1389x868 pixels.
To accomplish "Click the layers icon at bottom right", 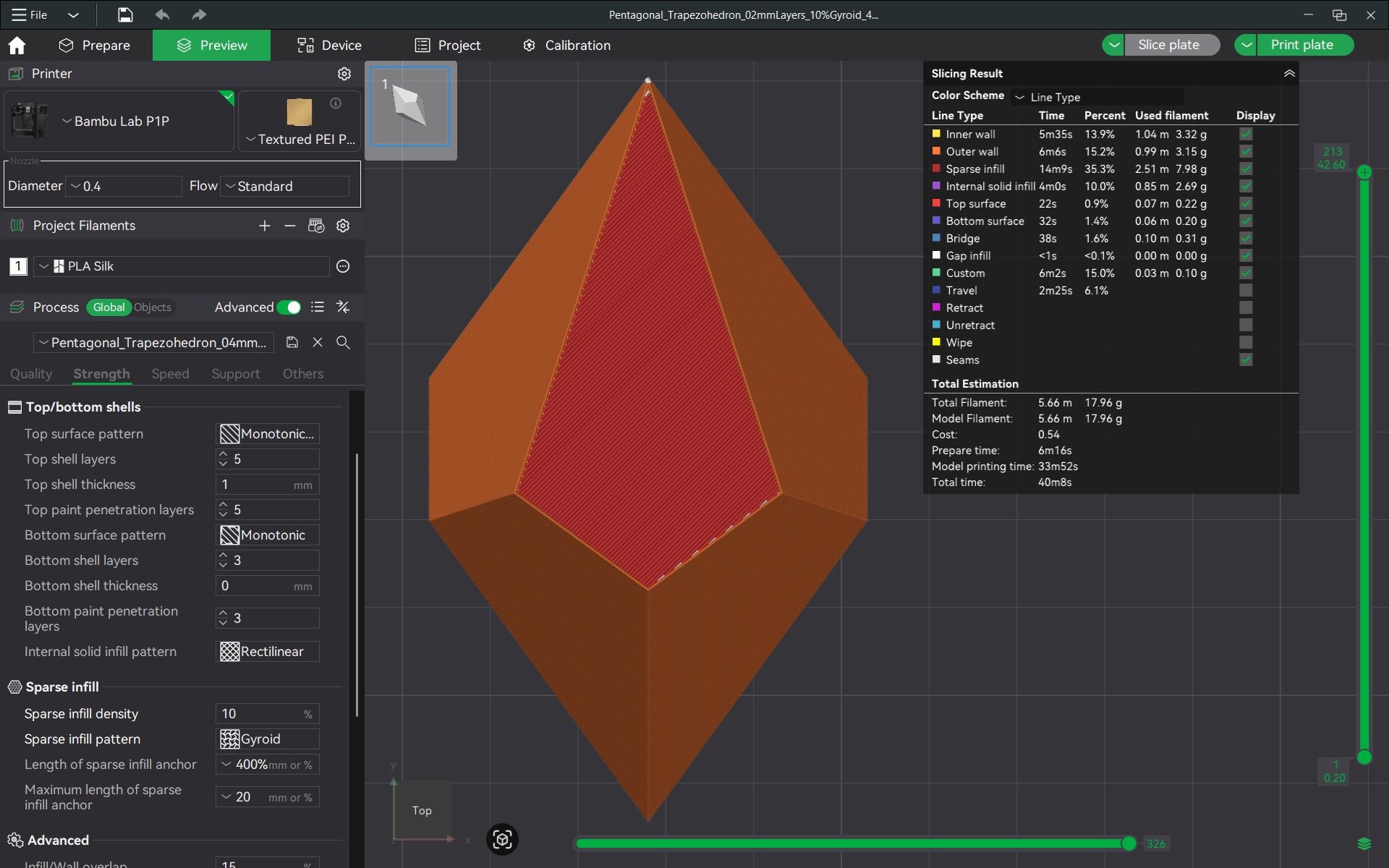I will tap(1364, 843).
